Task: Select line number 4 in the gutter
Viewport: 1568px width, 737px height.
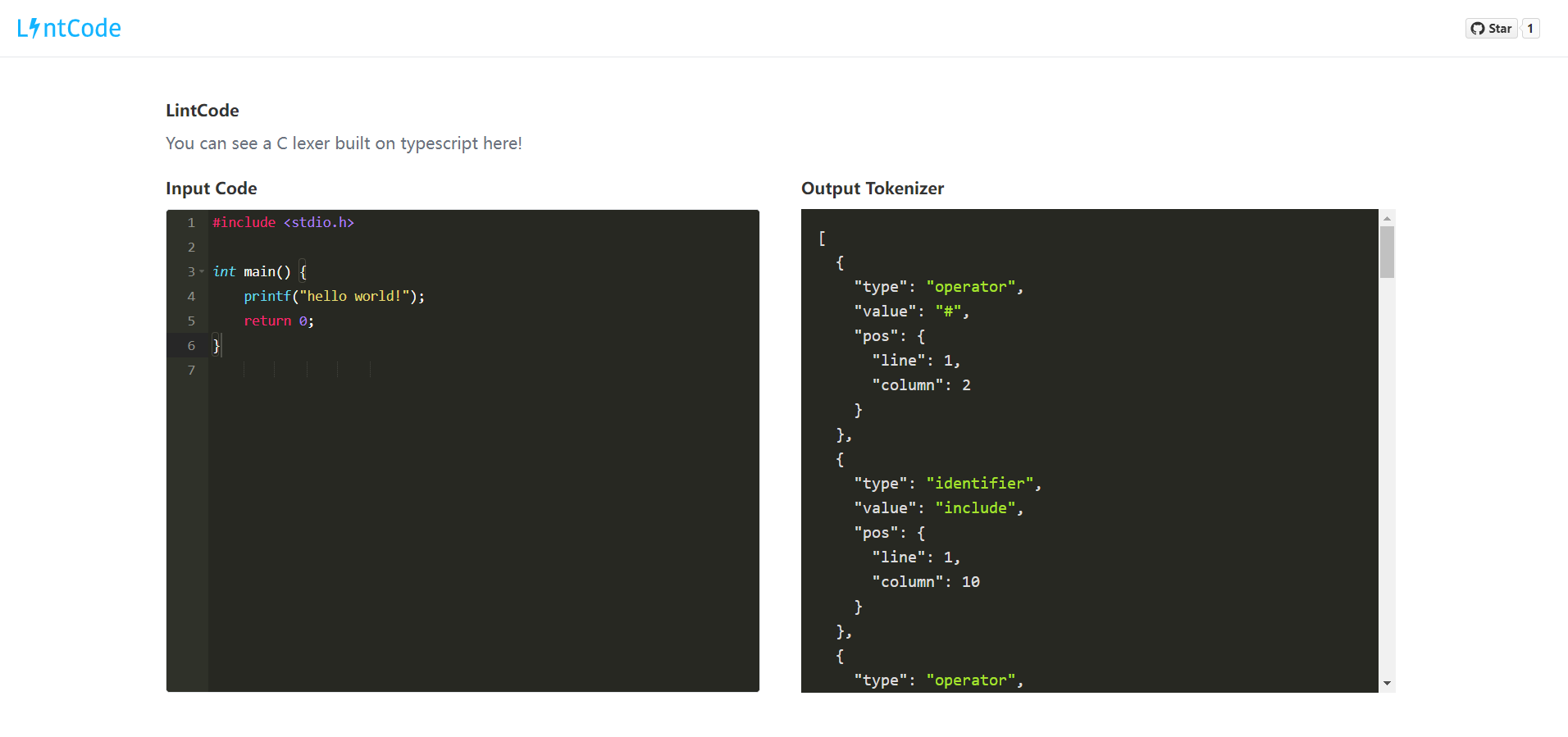Action: 191,296
